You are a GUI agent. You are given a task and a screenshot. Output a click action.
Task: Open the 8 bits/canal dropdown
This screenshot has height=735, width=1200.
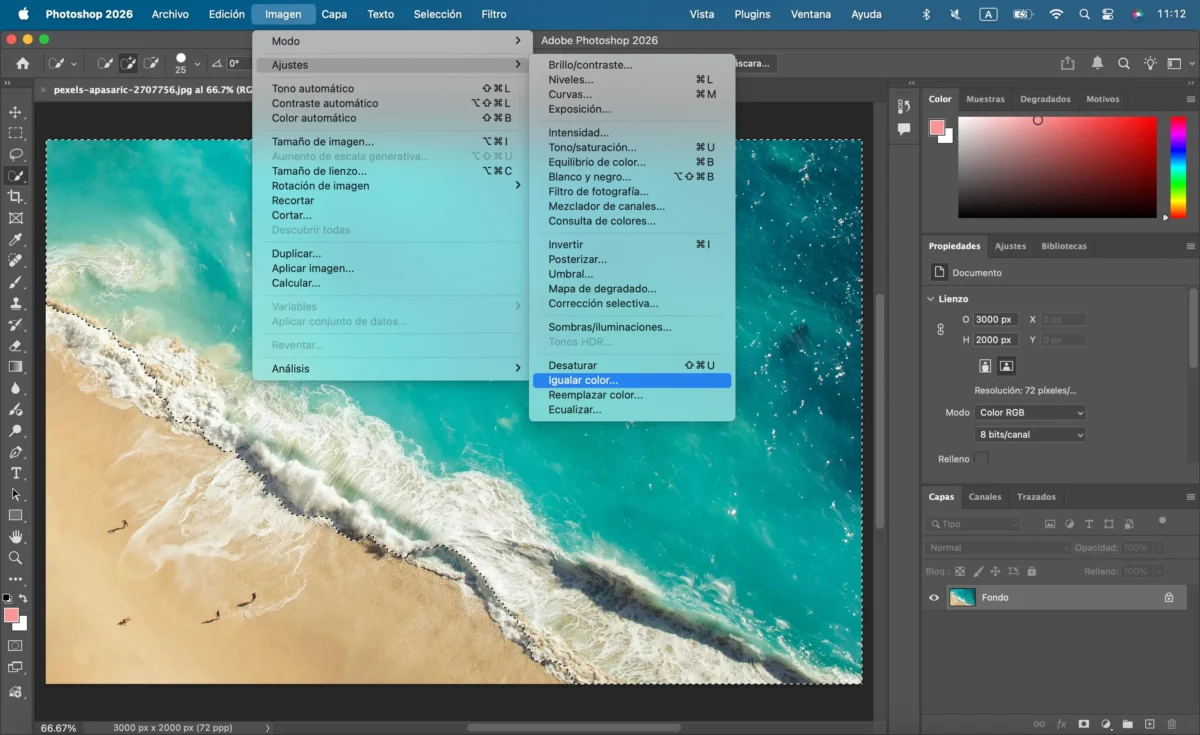[x=1031, y=435]
